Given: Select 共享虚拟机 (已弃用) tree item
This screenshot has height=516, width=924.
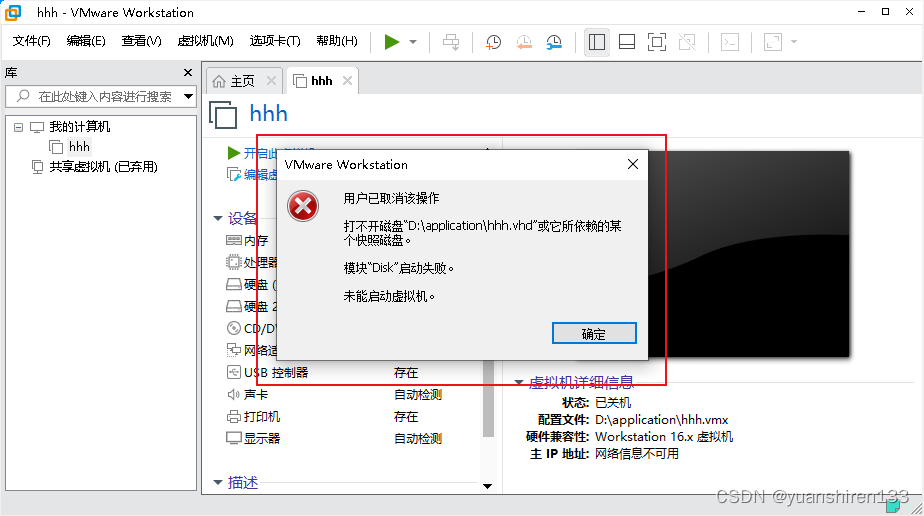Looking at the screenshot, I should 103,167.
